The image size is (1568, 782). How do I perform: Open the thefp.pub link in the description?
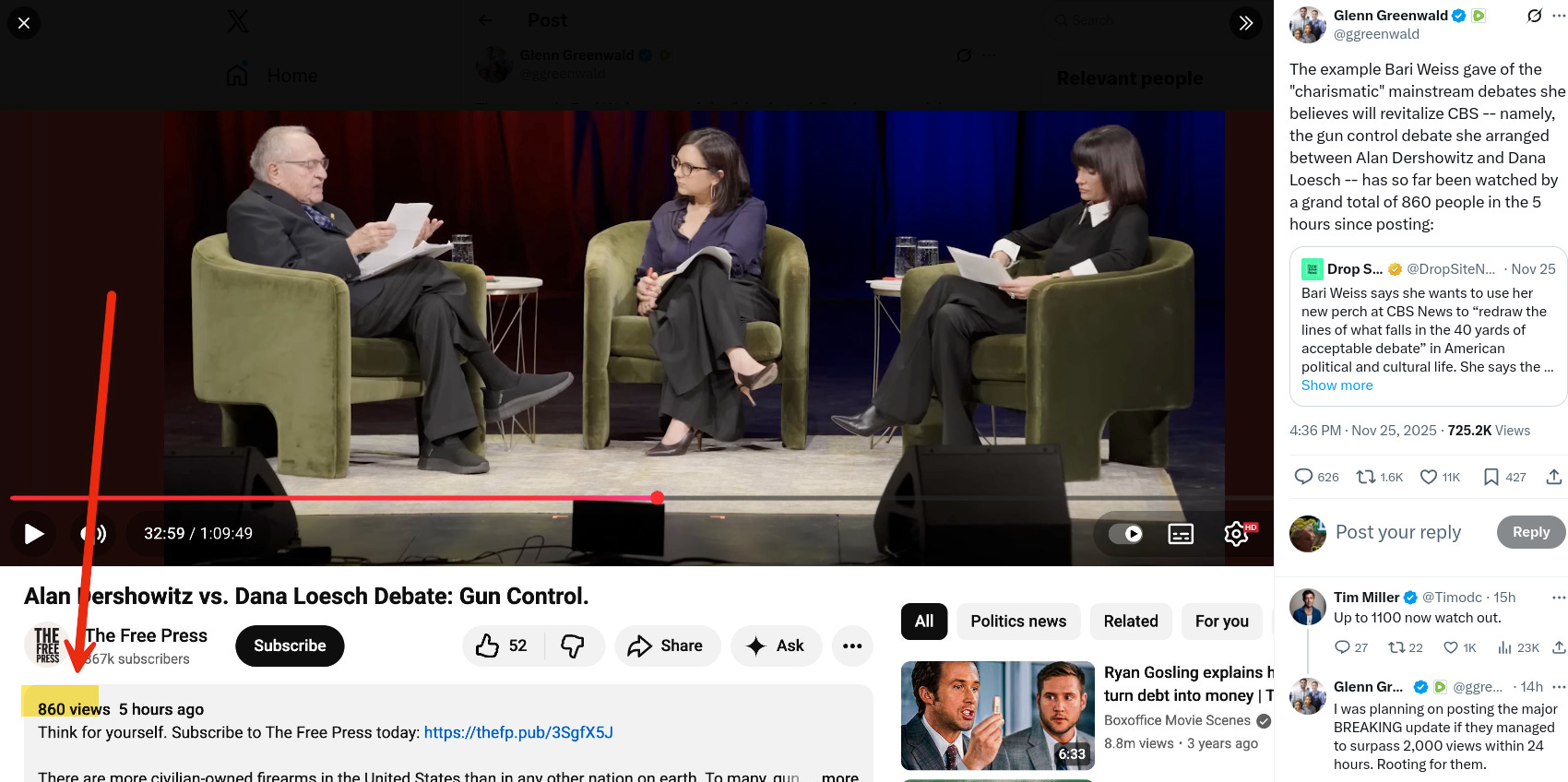point(518,732)
